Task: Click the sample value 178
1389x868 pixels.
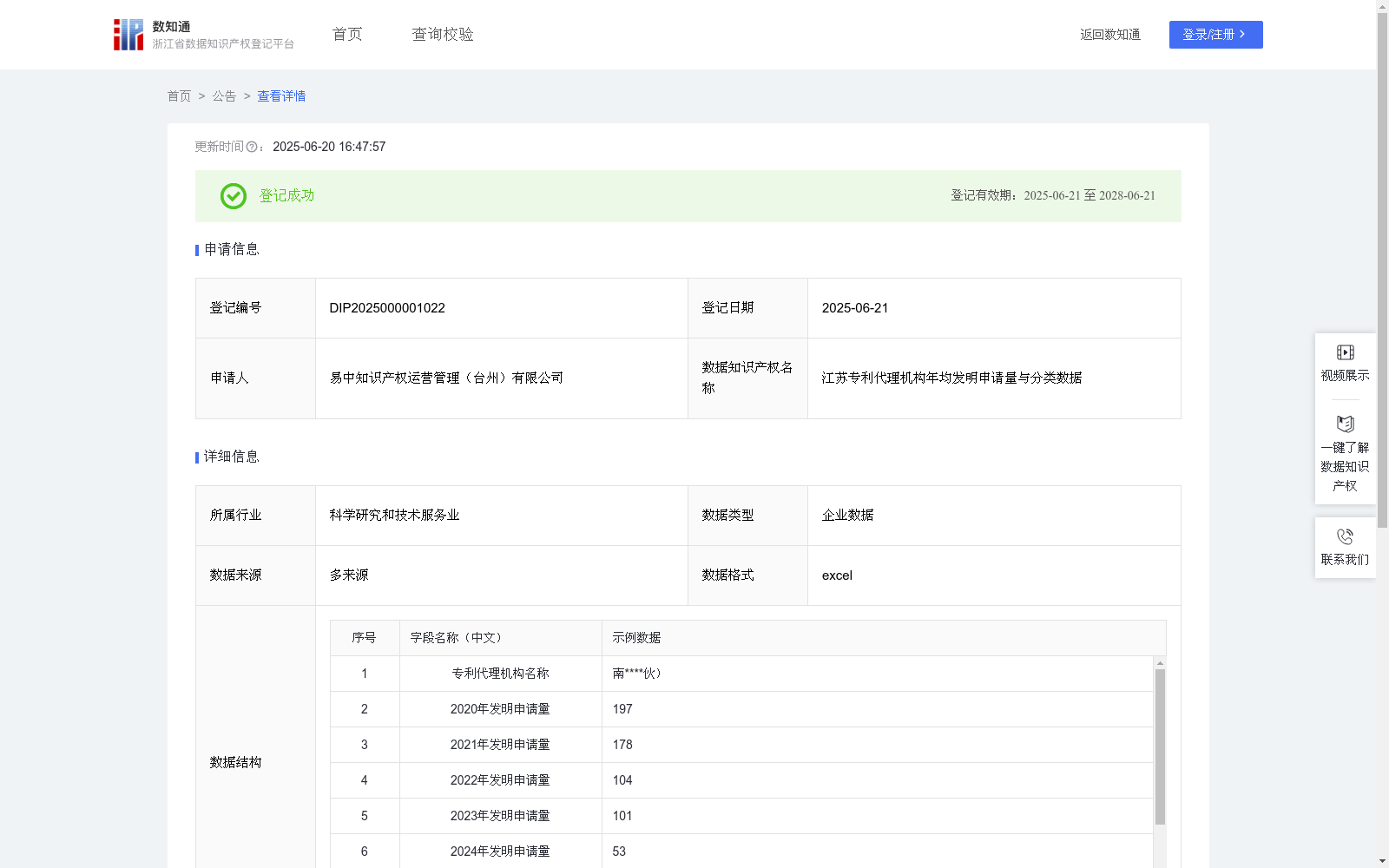Action: (x=622, y=745)
